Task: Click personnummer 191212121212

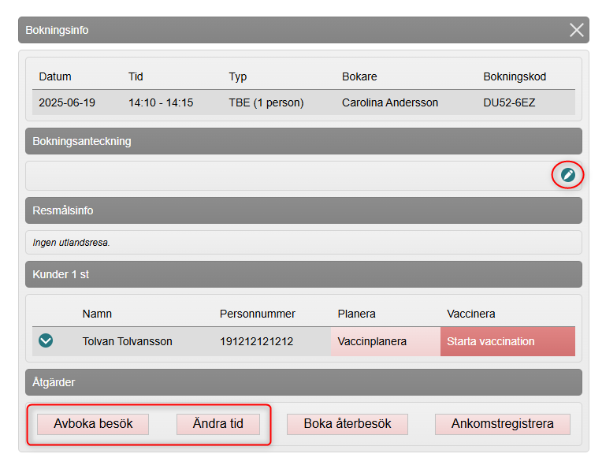Action: (x=256, y=341)
